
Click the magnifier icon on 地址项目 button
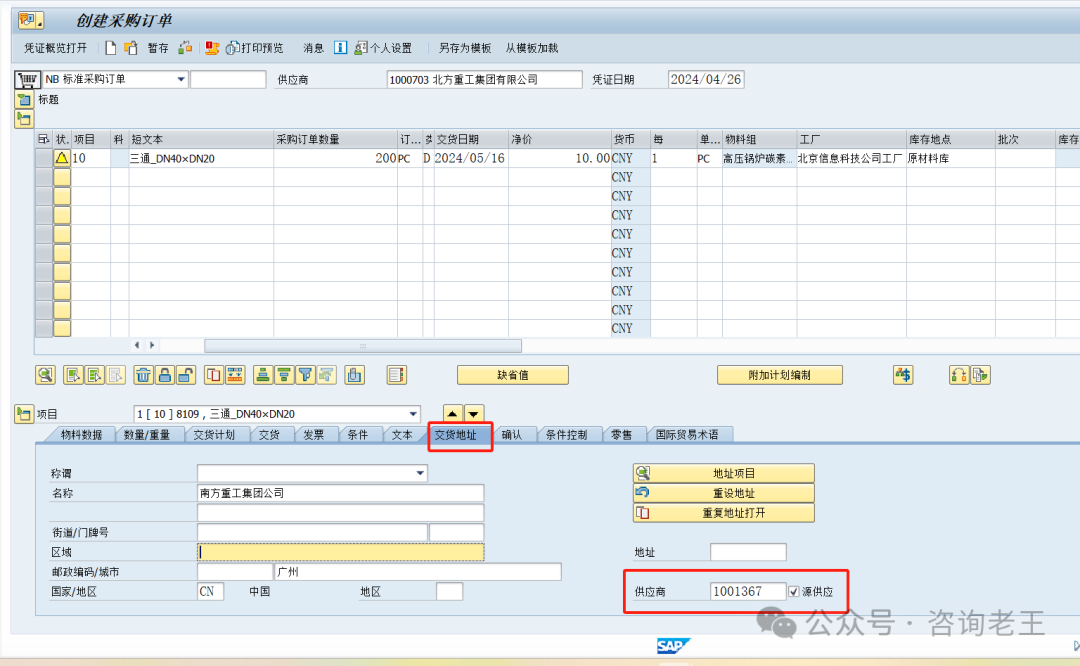(643, 473)
